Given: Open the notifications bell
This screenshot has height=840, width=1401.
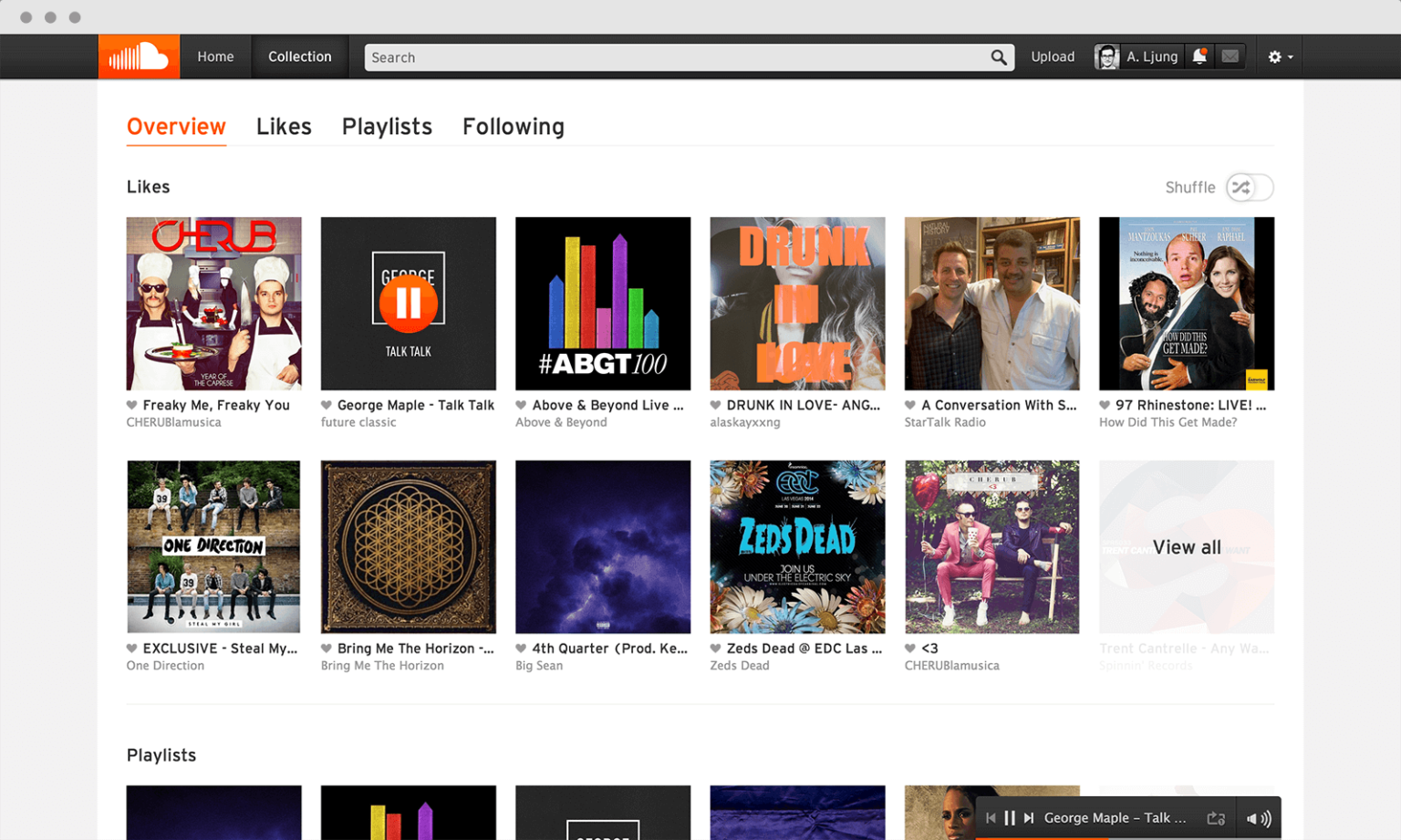Looking at the screenshot, I should pyautogui.click(x=1199, y=57).
